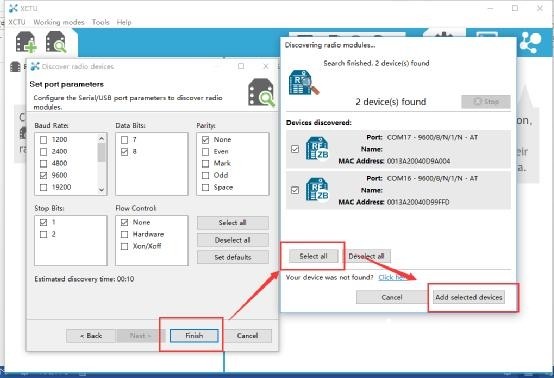Viewport: 554px width, 378px height.
Task: Cancel the Discover radio devices dialog
Action: 247,336
